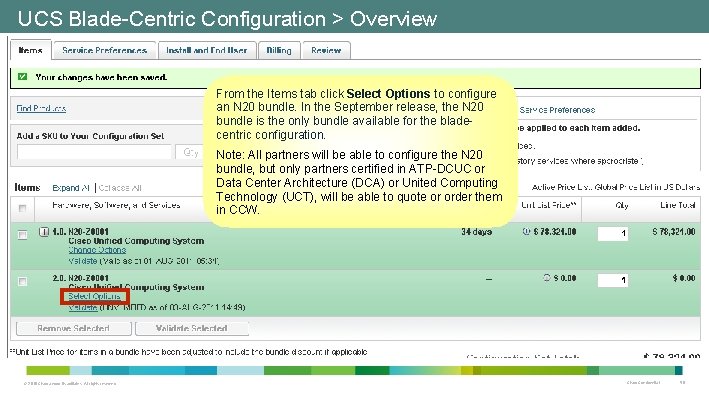The width and height of the screenshot is (709, 394).
Task: Click 'Your changes have been saved.' message
Action: click(x=101, y=77)
